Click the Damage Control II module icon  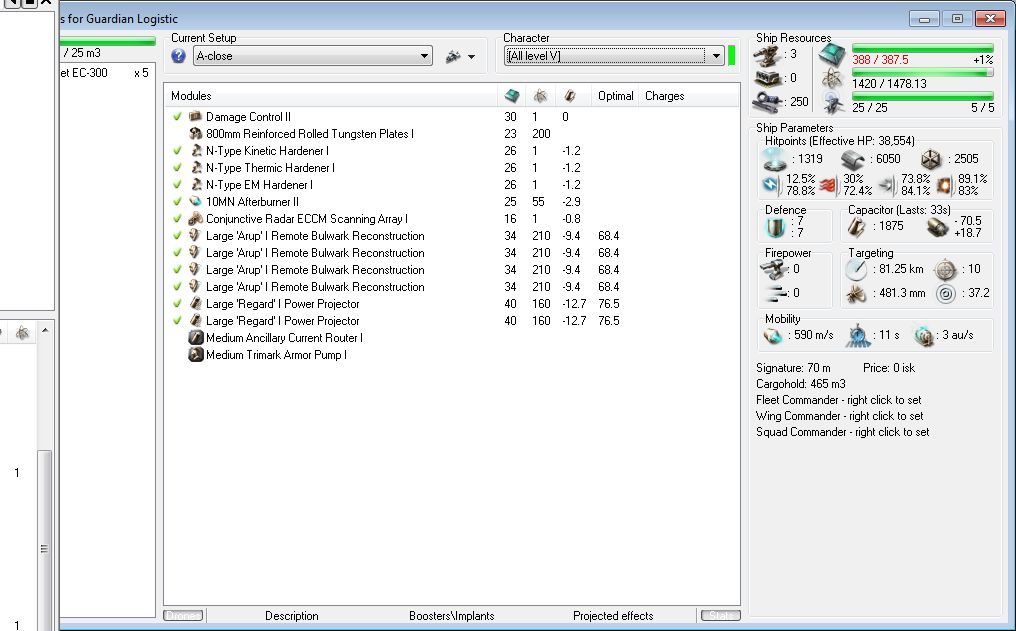click(195, 117)
